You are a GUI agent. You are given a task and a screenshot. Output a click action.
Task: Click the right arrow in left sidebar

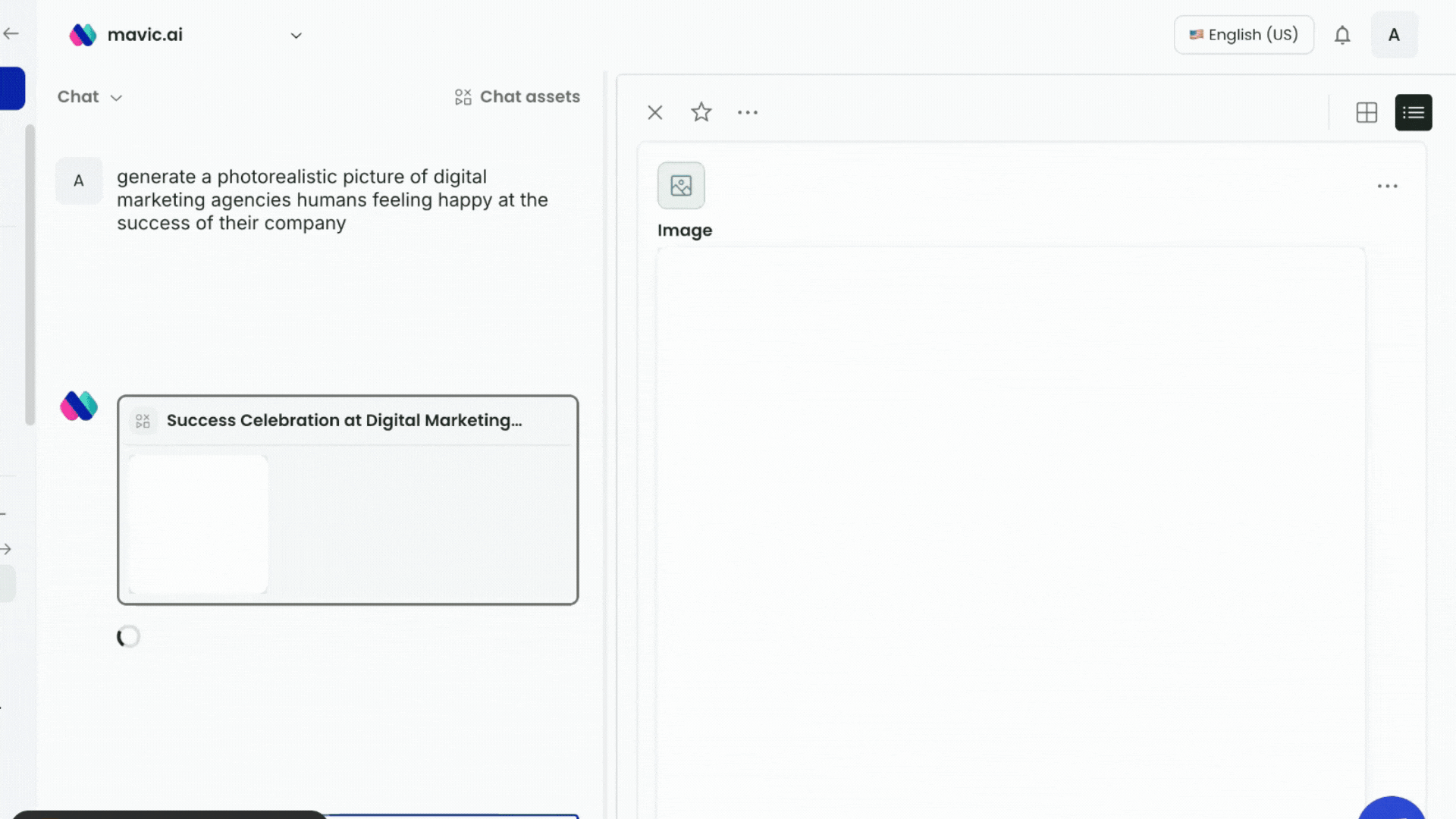pos(6,549)
